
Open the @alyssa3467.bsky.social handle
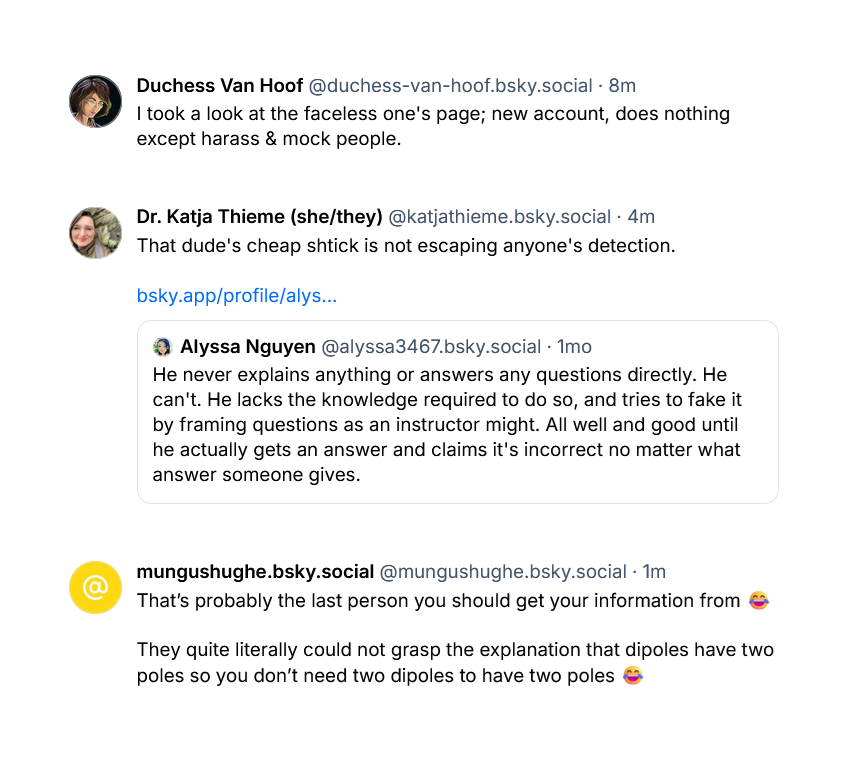(431, 347)
